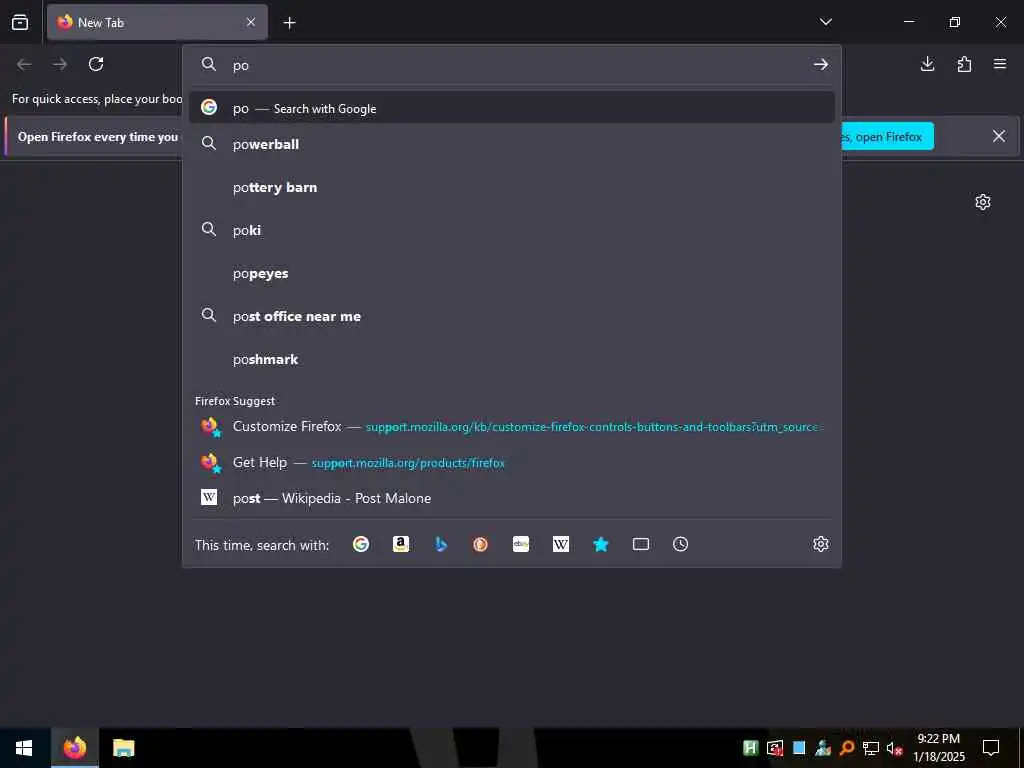Search this time with eBay
Screen dimensions: 1024x768
[x=520, y=544]
